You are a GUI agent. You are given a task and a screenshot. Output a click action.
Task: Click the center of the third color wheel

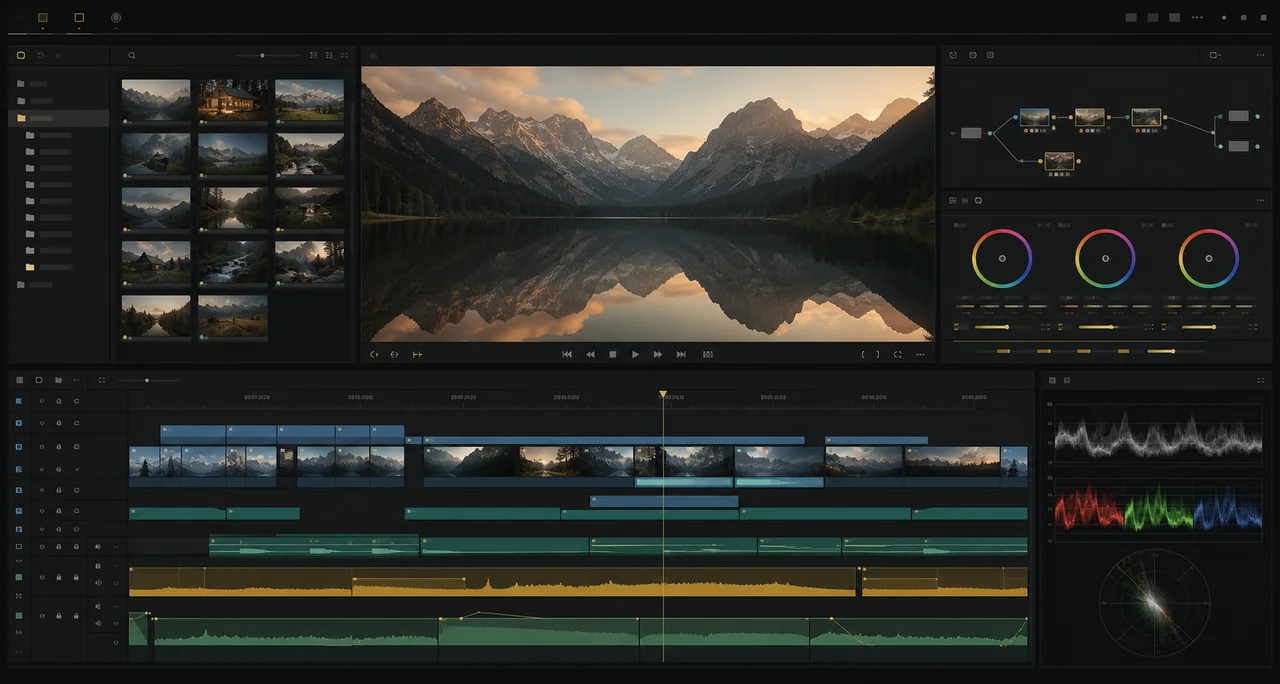click(x=1209, y=258)
